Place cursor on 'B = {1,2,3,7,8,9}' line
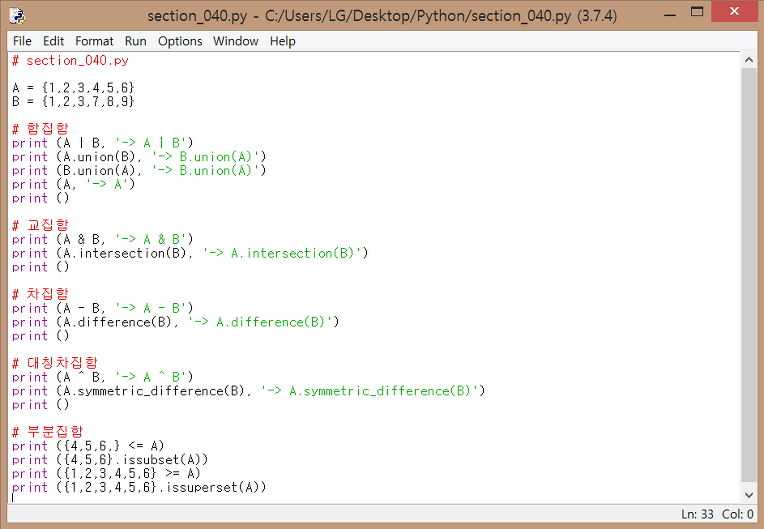 pyautogui.click(x=73, y=101)
